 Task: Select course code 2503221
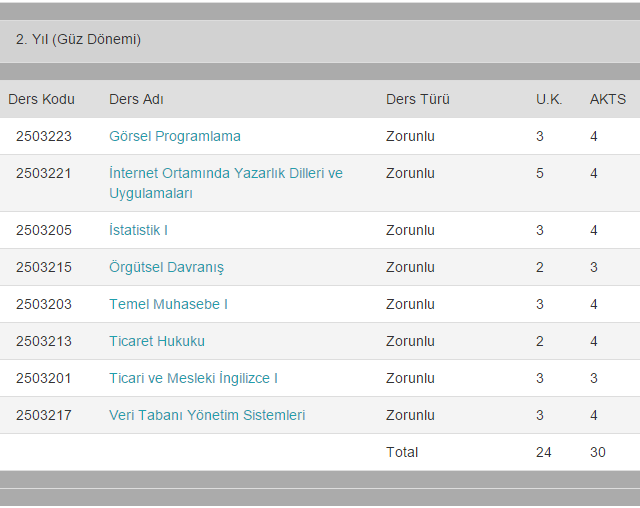[x=44, y=173]
